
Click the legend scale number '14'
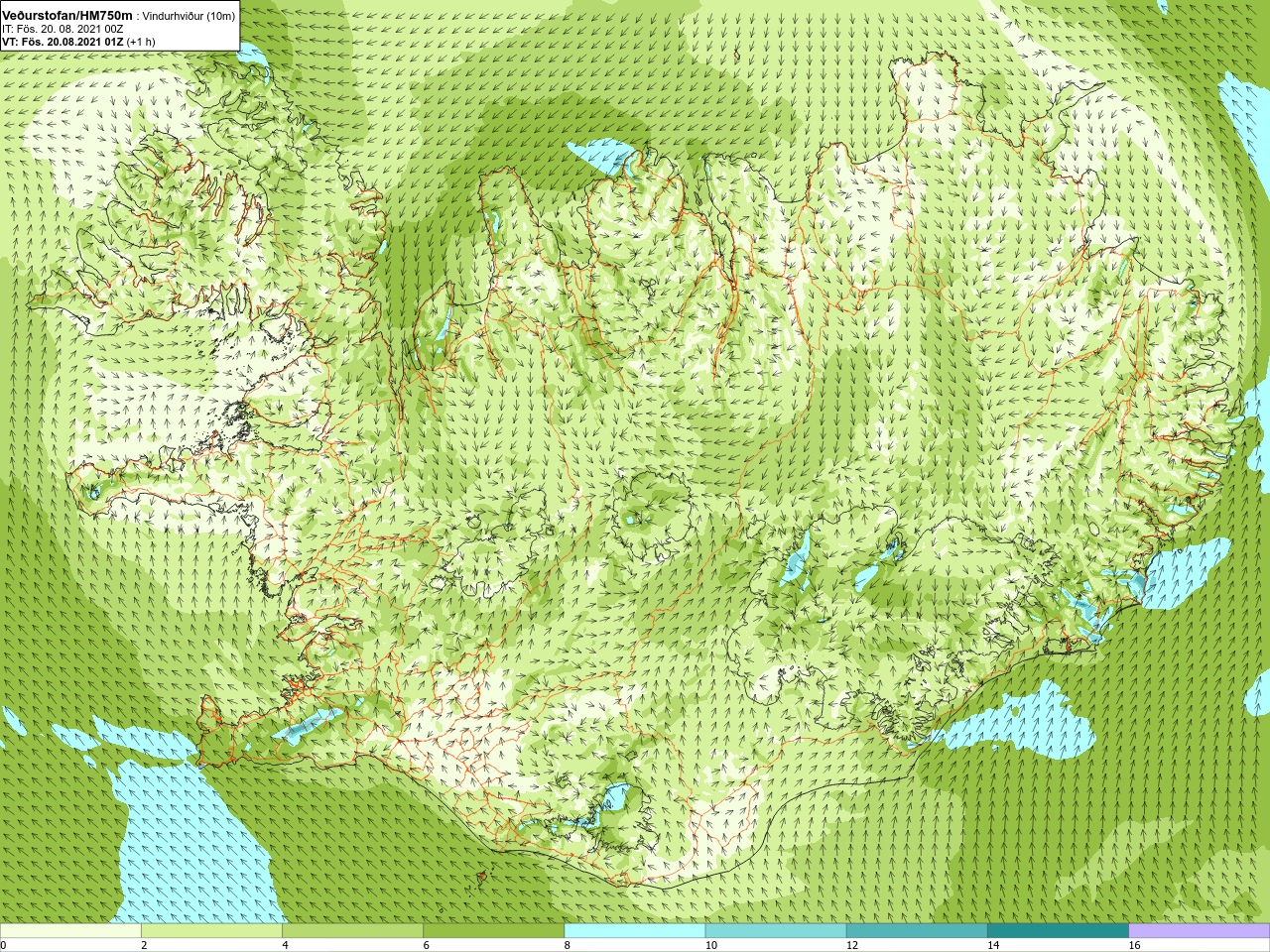993,945
